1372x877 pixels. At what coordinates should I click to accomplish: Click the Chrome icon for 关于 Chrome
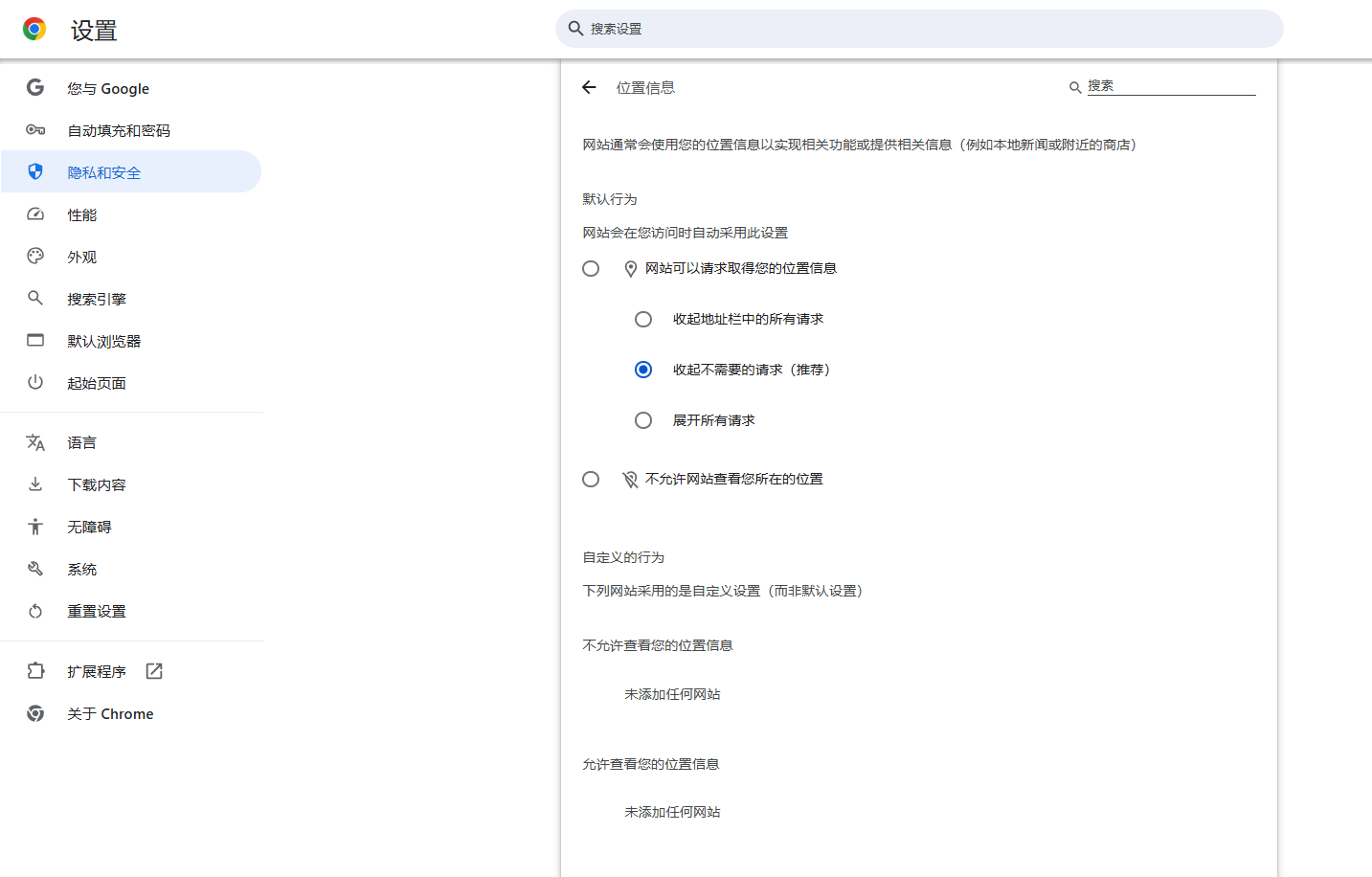click(35, 713)
